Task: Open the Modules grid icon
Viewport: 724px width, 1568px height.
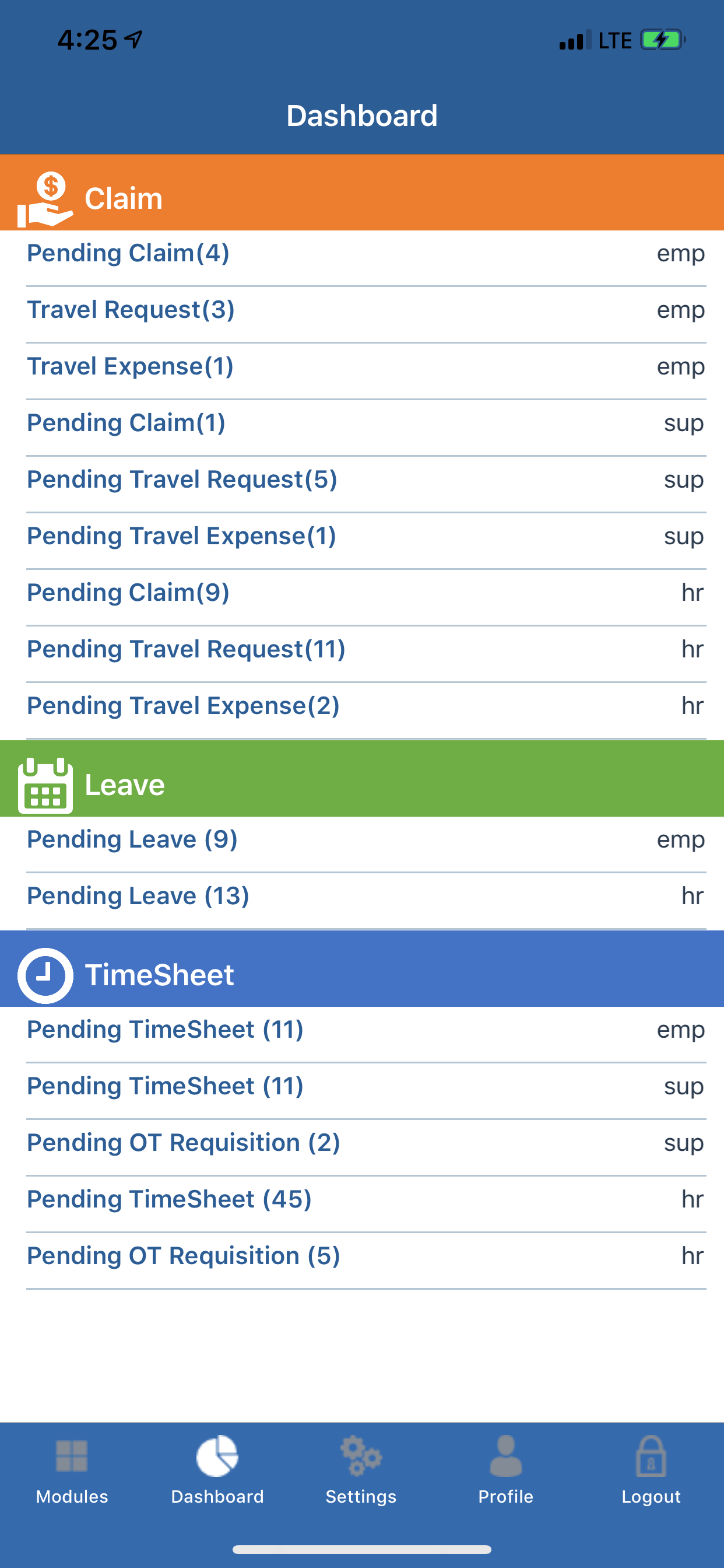Action: point(72,1455)
